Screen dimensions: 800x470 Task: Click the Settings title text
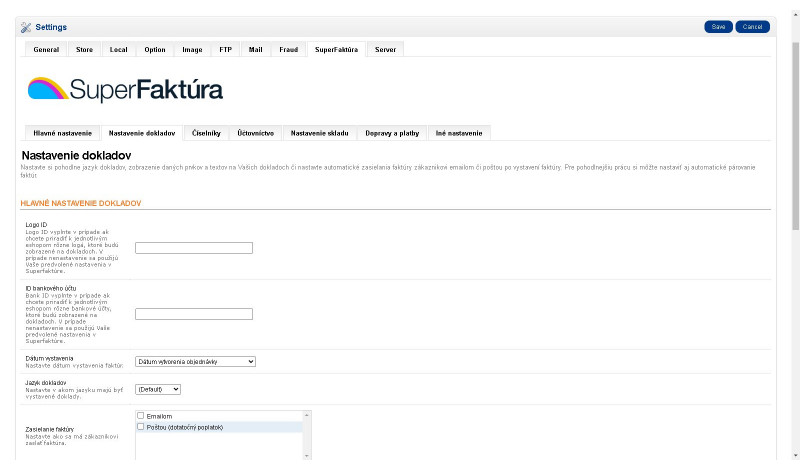tap(51, 28)
